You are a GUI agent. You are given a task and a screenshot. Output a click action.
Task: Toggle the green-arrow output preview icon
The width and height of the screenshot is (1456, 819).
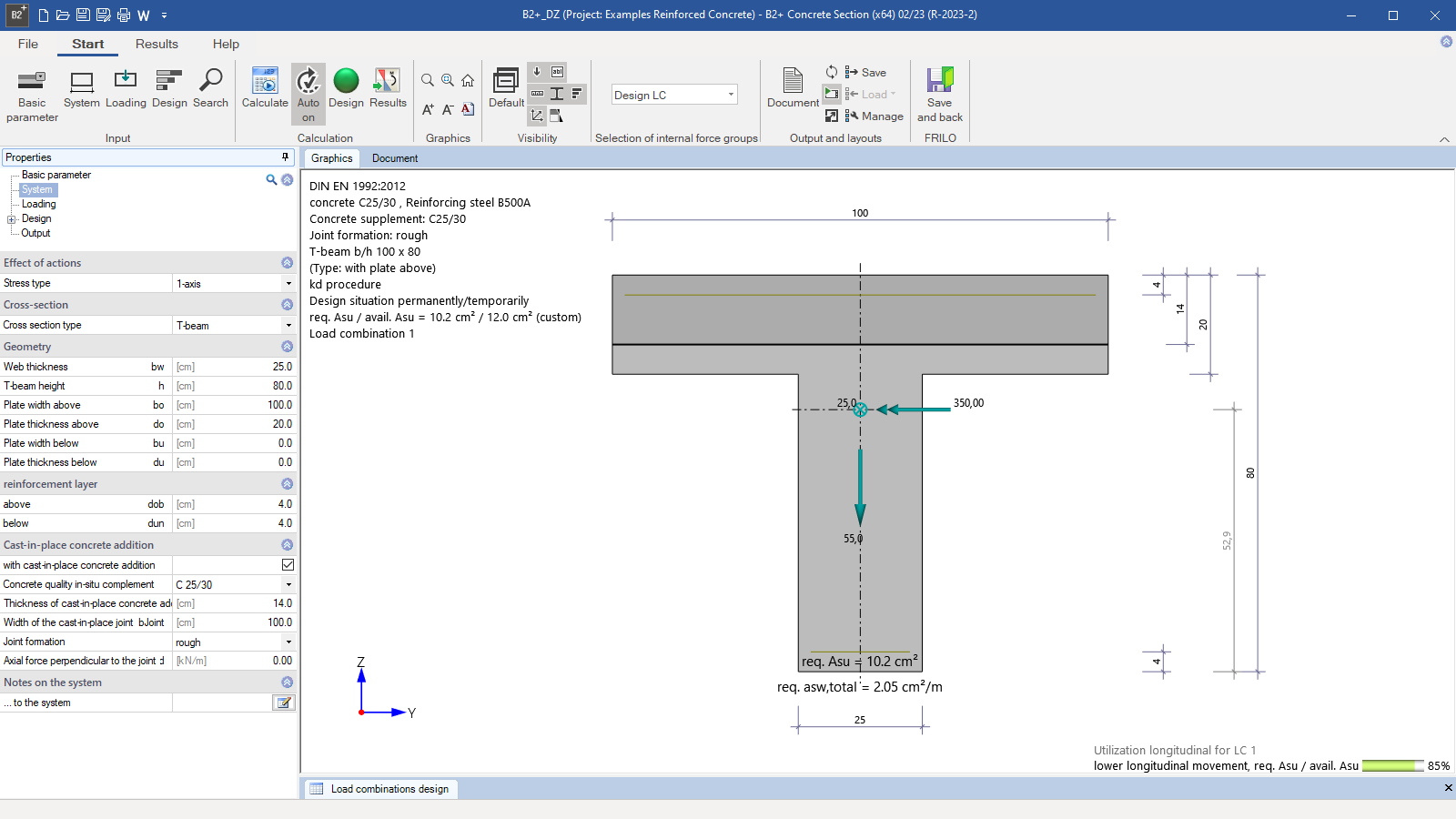coord(832,94)
